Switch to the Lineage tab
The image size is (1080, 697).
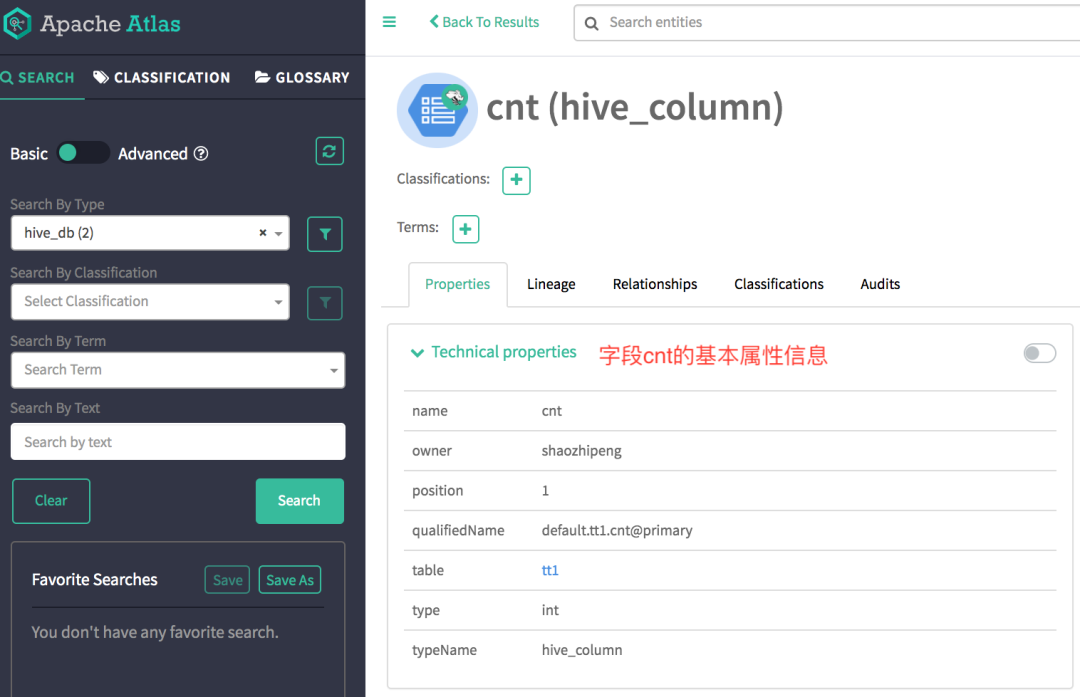click(x=551, y=284)
